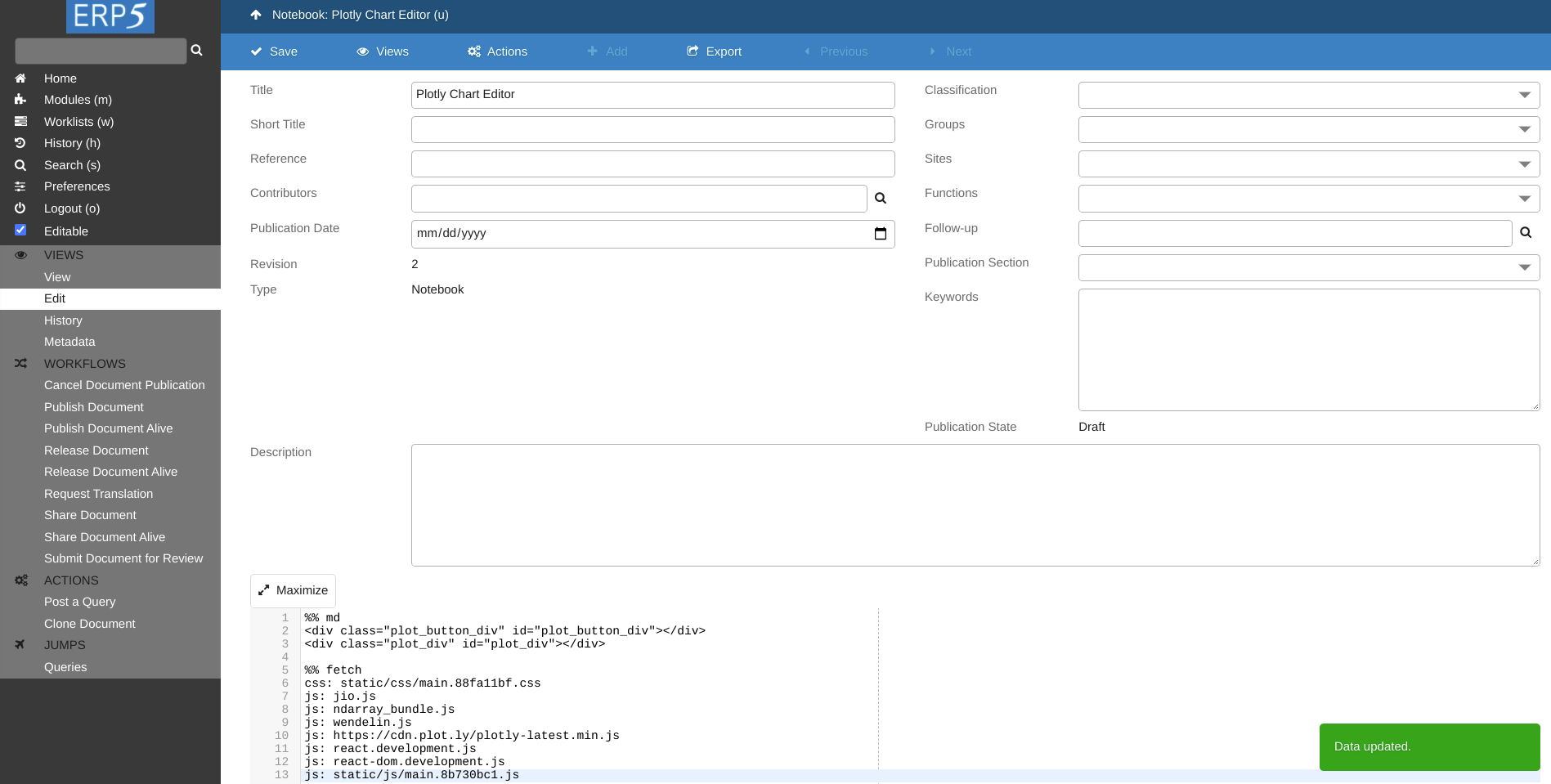Click into the Contributors field
This screenshot has width=1551, height=784.
(x=639, y=198)
